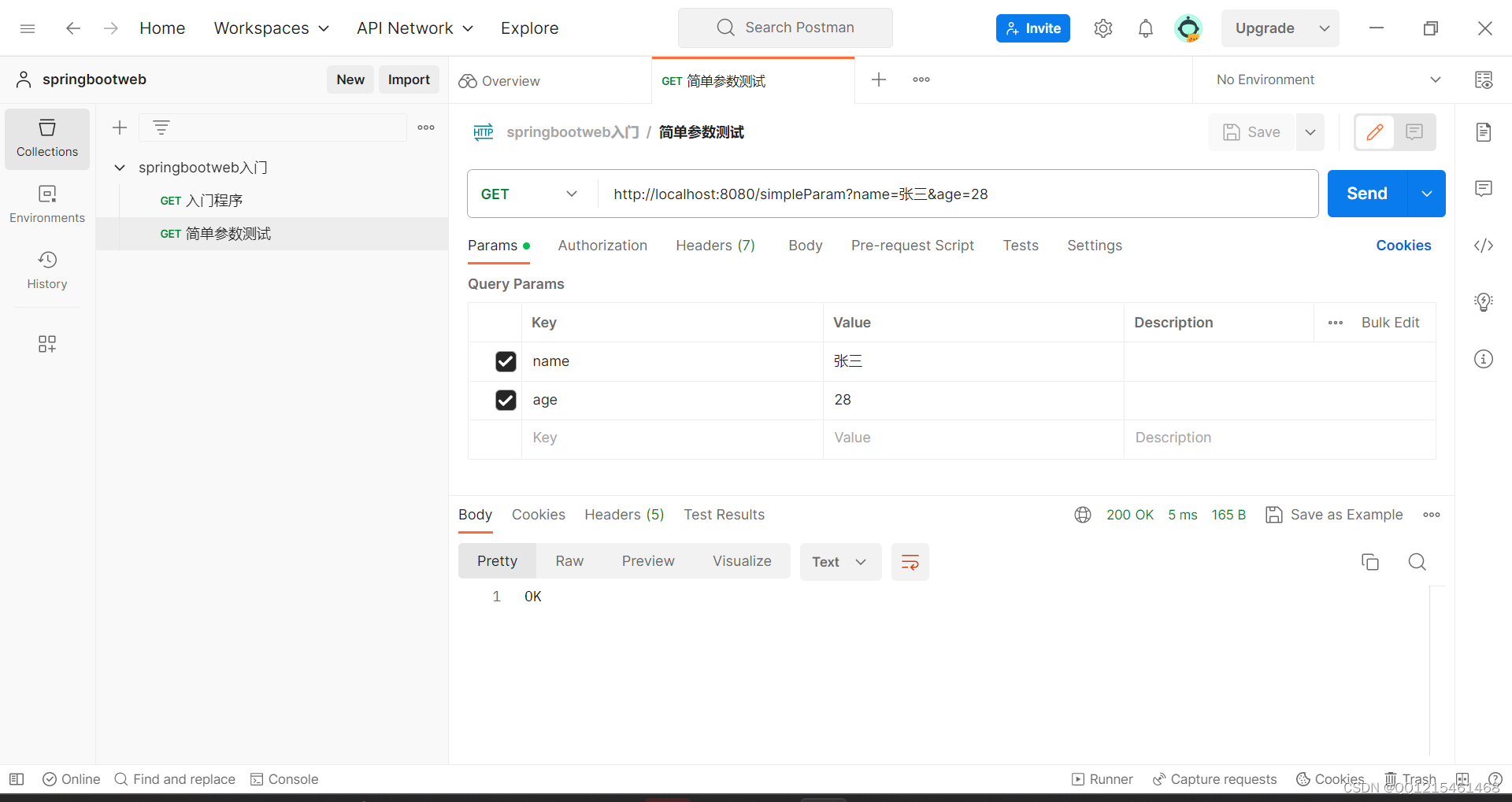Switch to the Headers (7) request tab

click(x=715, y=246)
